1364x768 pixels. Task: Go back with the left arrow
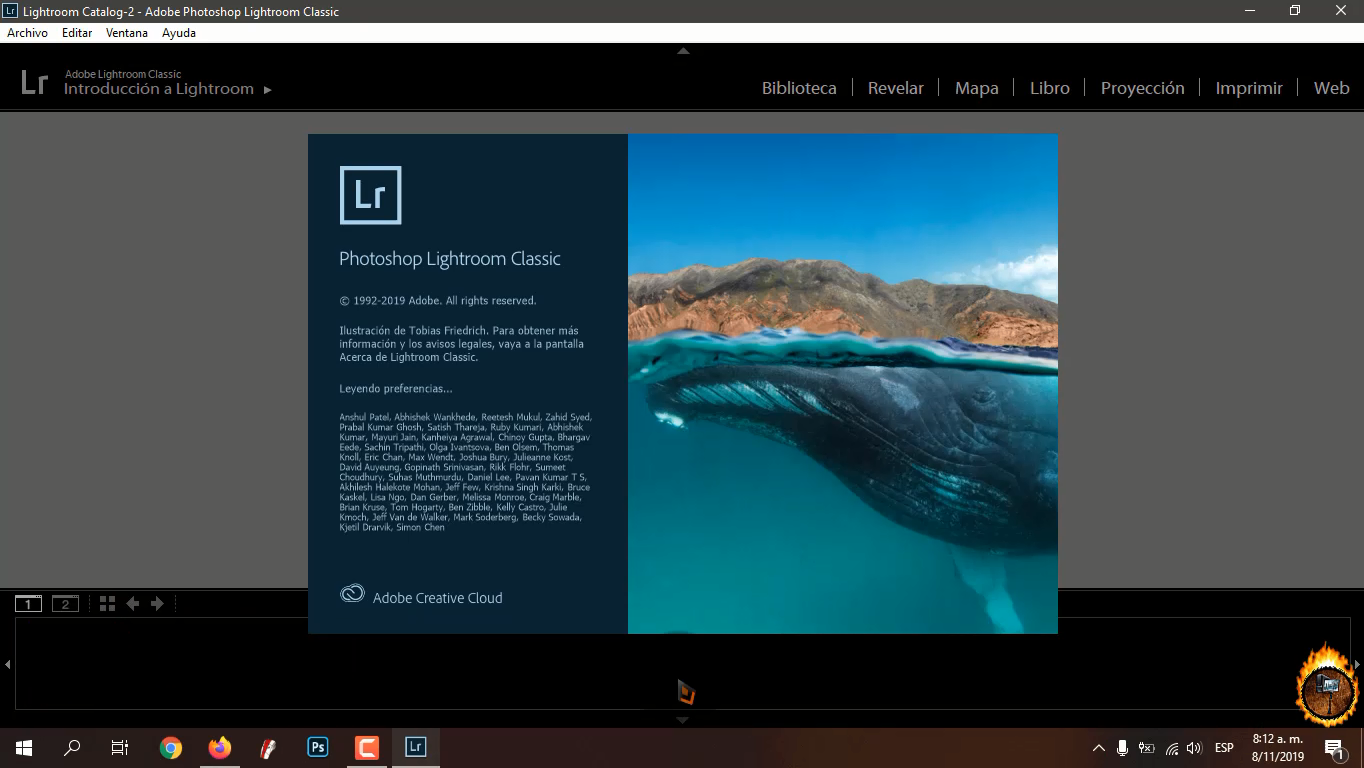(132, 603)
